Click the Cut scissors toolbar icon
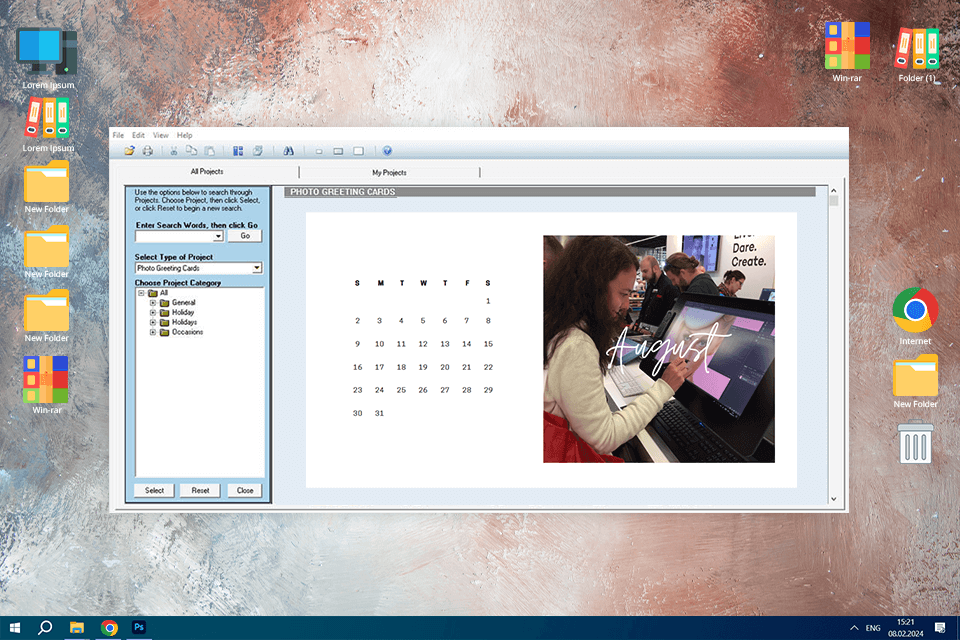960x640 pixels. 174,151
